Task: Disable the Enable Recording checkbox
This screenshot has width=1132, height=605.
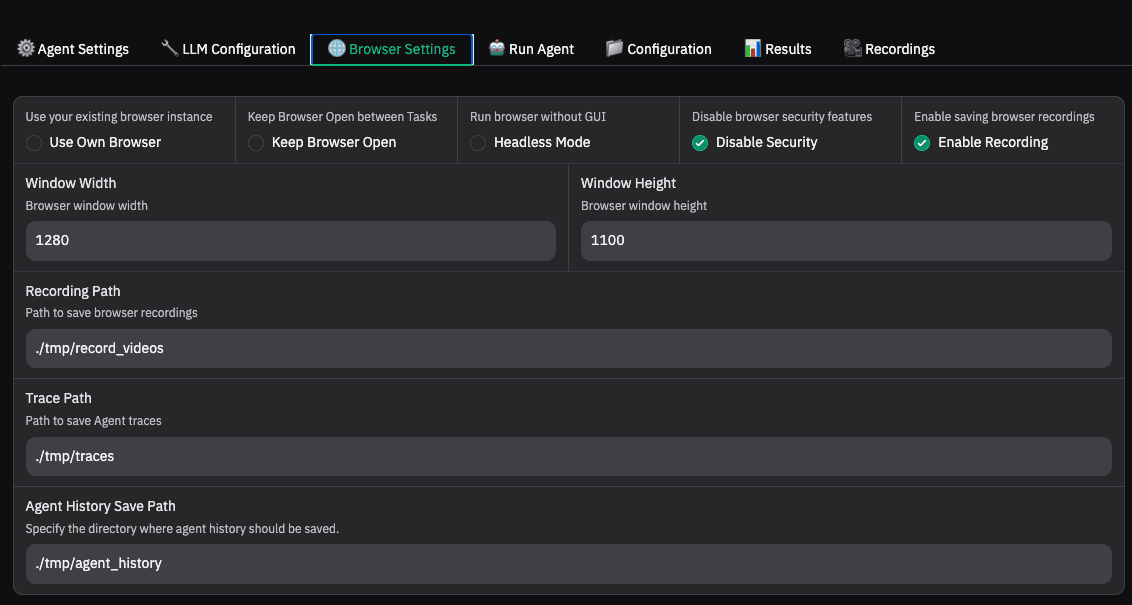Action: click(922, 143)
